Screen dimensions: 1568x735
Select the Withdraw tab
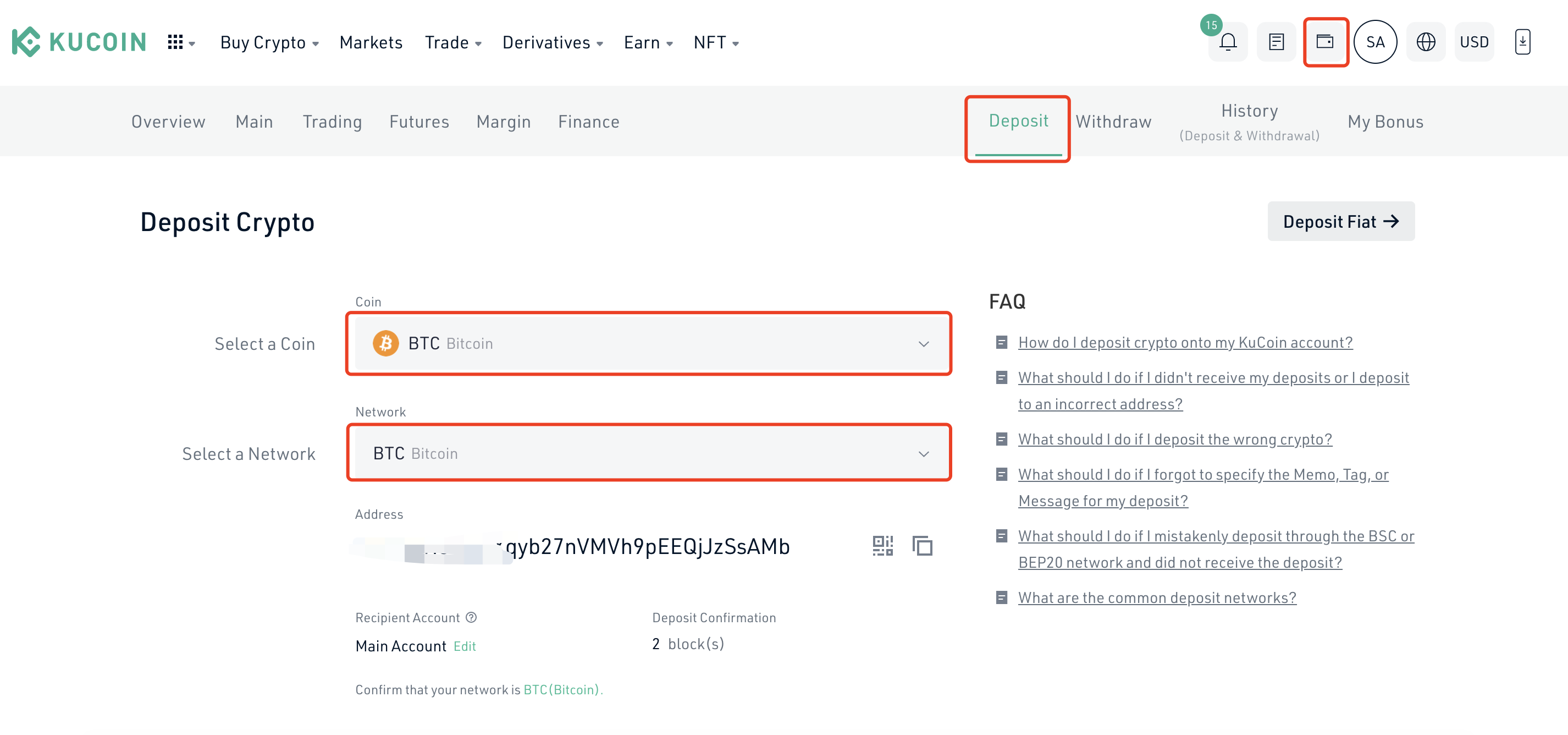click(x=1113, y=121)
